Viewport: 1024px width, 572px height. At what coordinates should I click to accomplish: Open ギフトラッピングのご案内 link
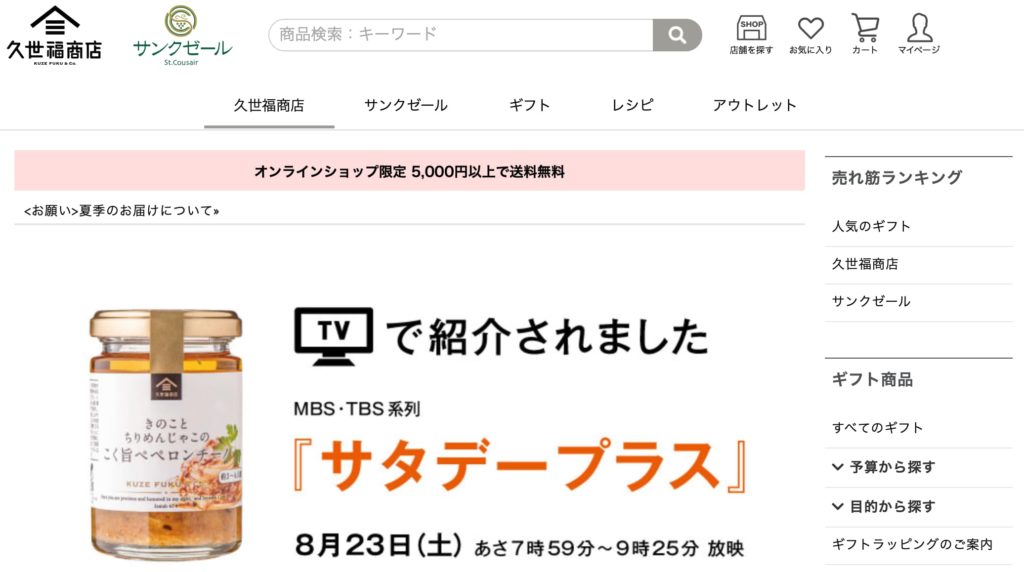(912, 544)
